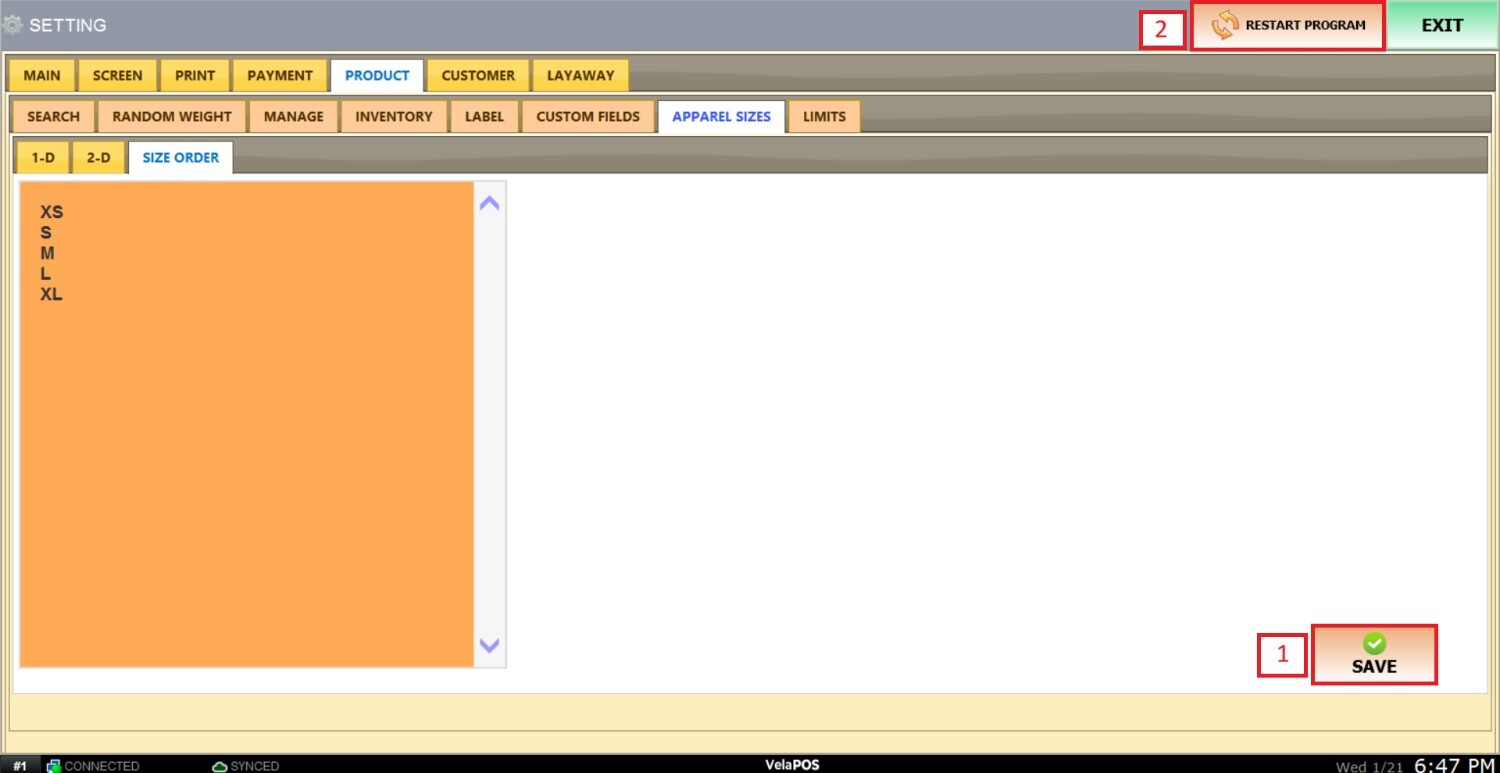The image size is (1500, 773).
Task: Open the 1-D apparel sizes tab
Action: (43, 158)
